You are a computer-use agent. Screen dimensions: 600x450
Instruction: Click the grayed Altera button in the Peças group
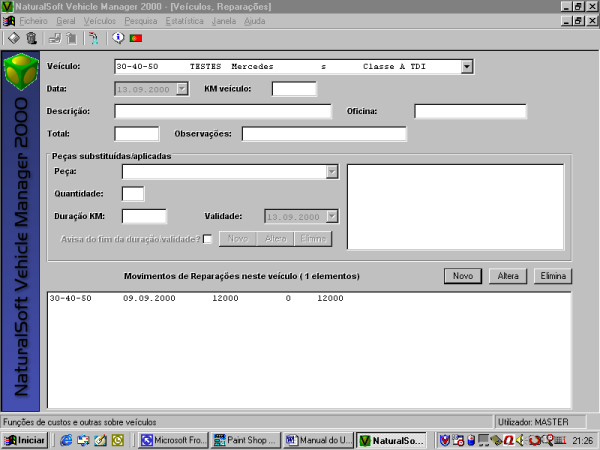coord(276,239)
